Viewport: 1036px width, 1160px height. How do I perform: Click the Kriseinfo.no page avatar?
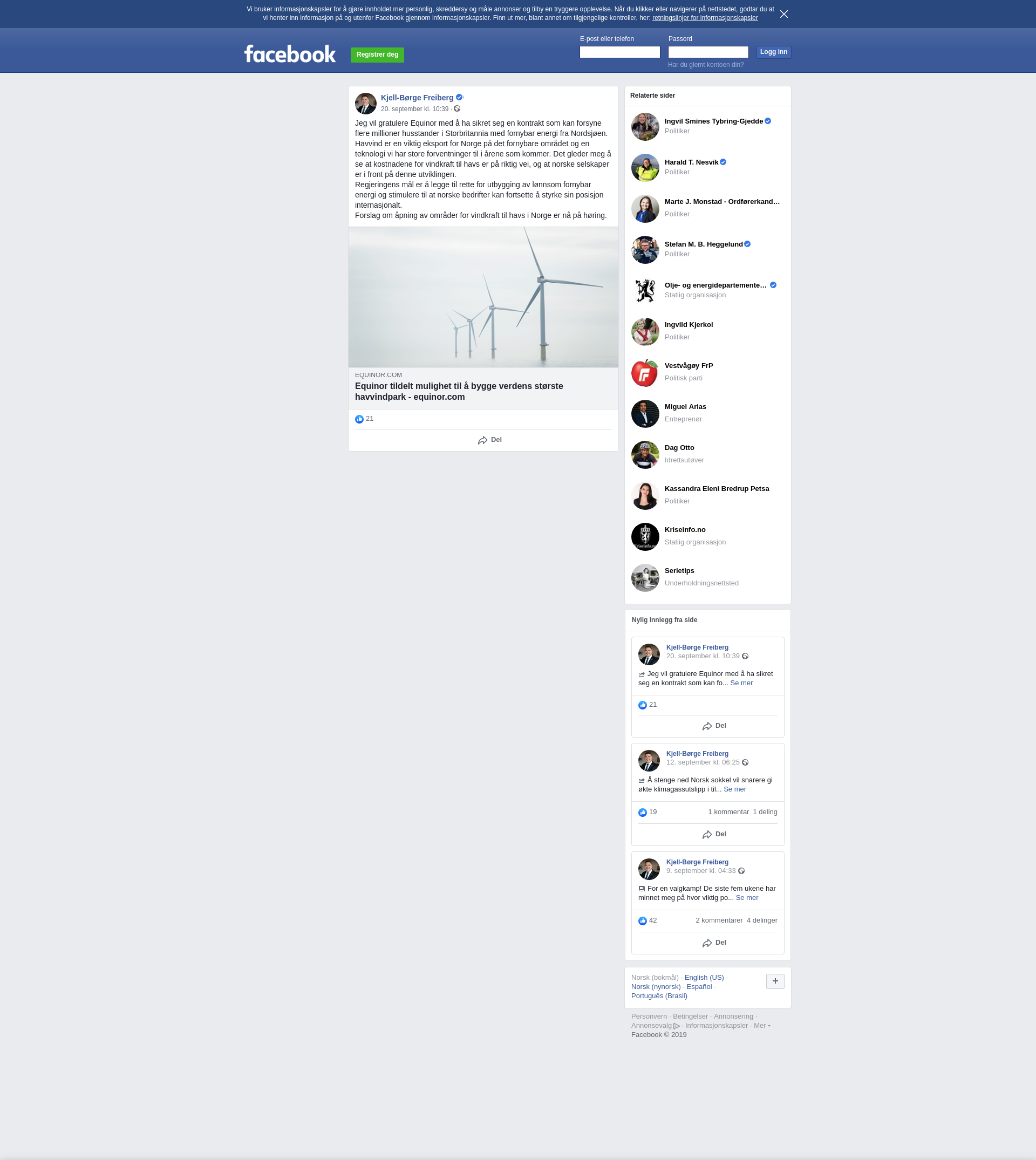click(x=645, y=537)
